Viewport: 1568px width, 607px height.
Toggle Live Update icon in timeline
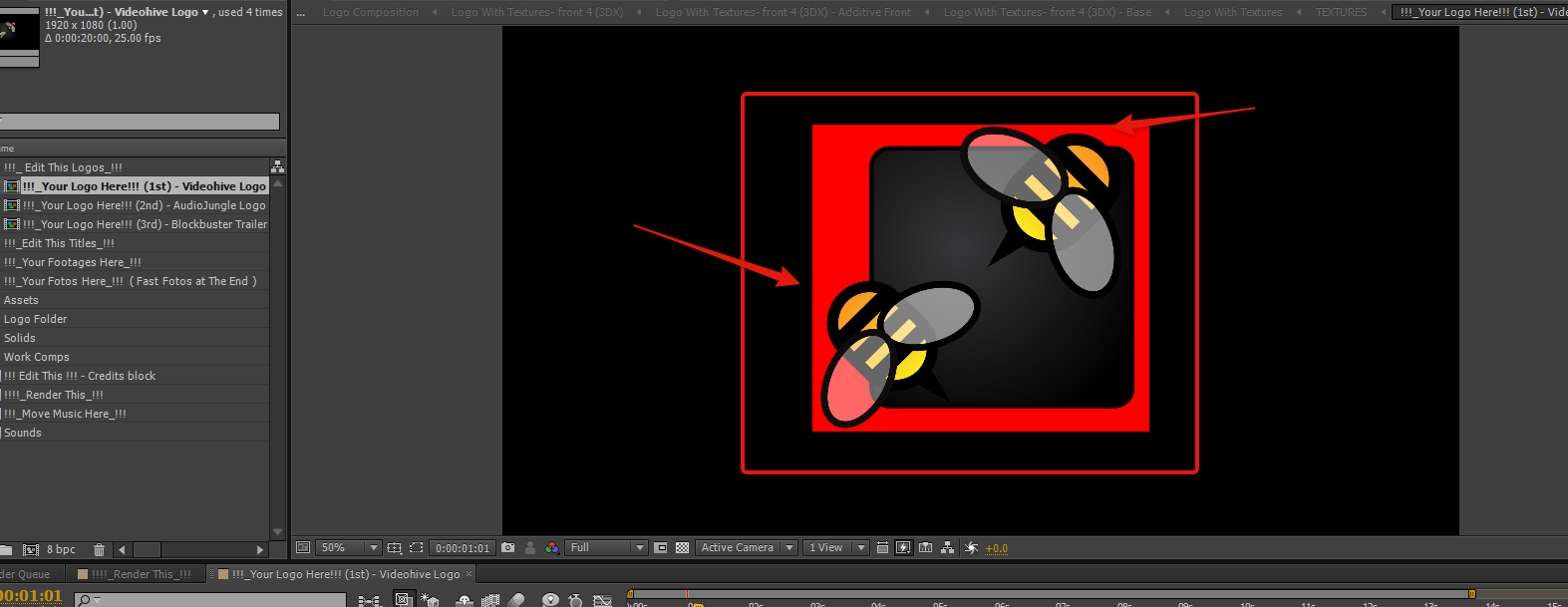(404, 600)
